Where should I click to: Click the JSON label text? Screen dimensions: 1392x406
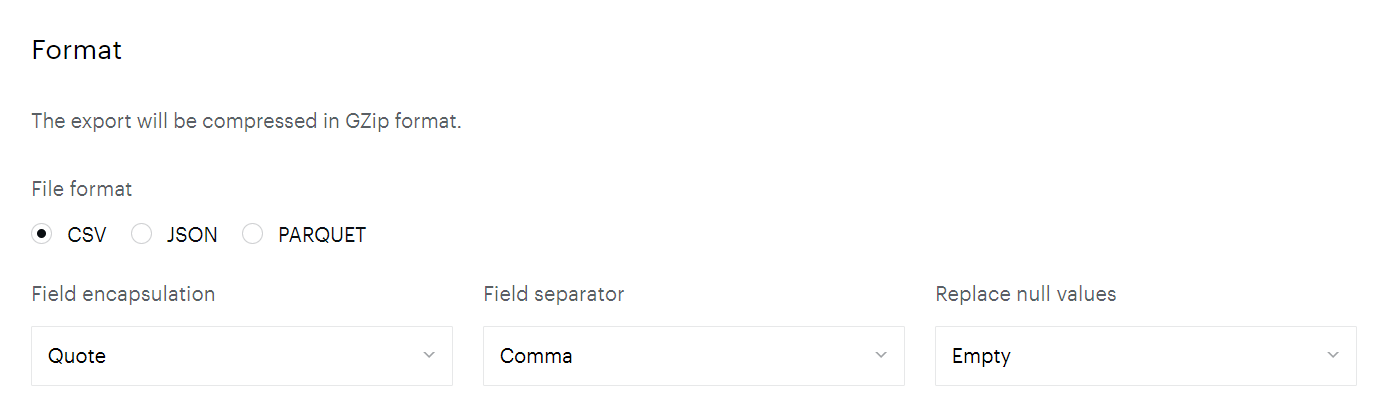pyautogui.click(x=192, y=236)
